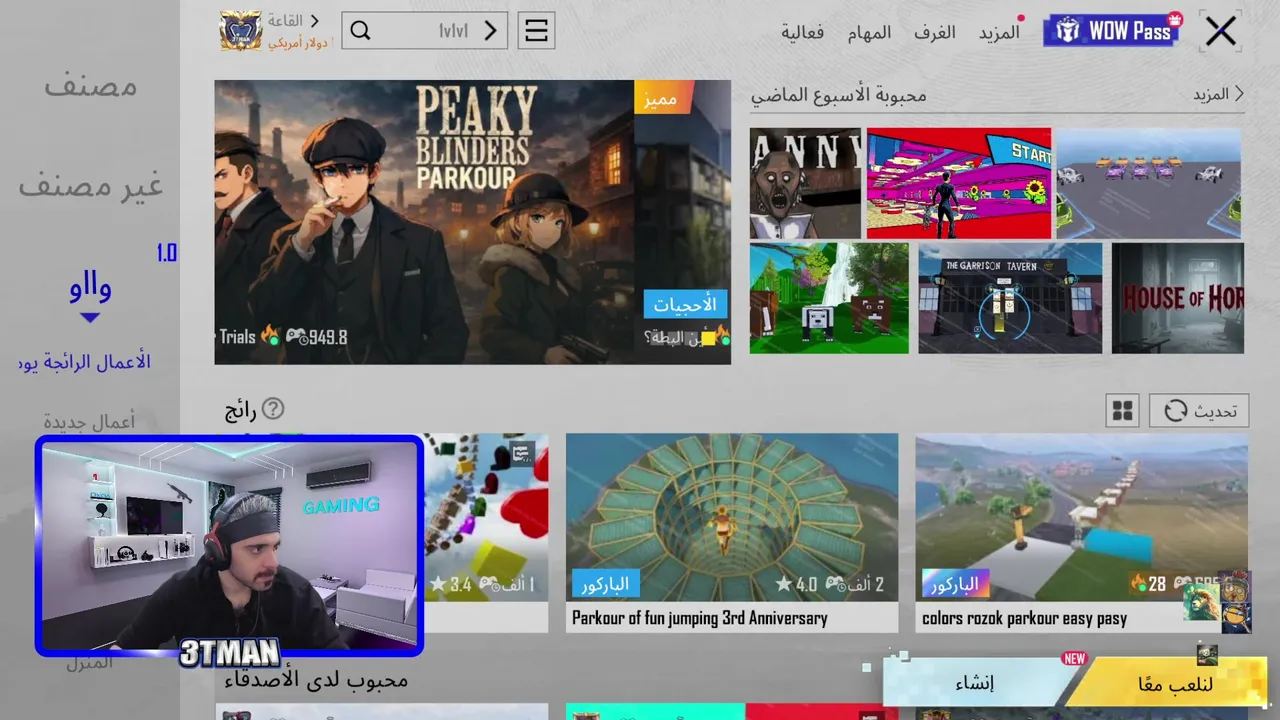Select الأعمال الرائجة sidebar entry

(x=85, y=362)
